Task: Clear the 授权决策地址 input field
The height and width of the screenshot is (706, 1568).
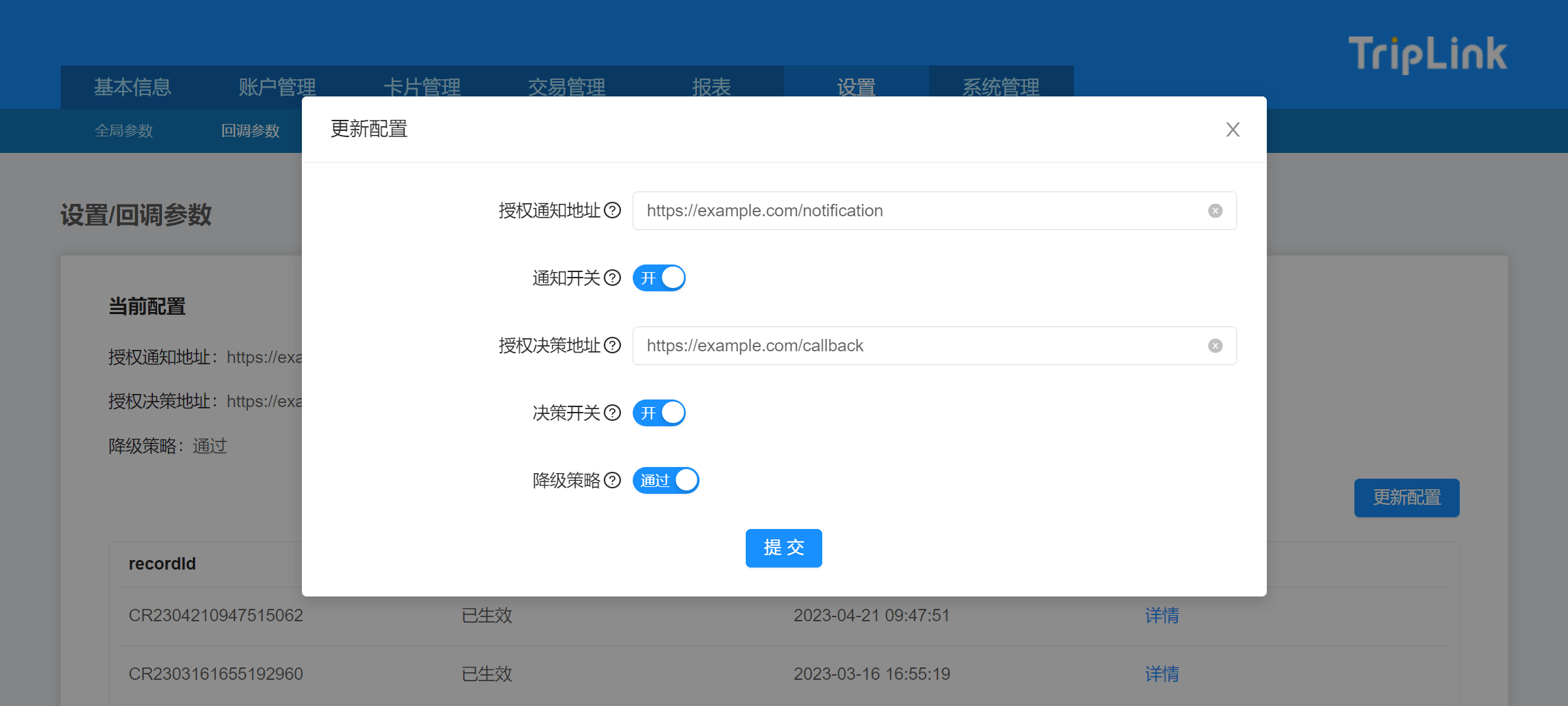Action: [x=1215, y=346]
